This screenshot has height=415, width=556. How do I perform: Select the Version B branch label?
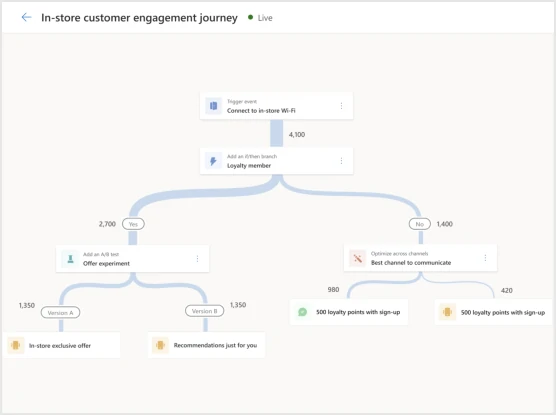[205, 311]
